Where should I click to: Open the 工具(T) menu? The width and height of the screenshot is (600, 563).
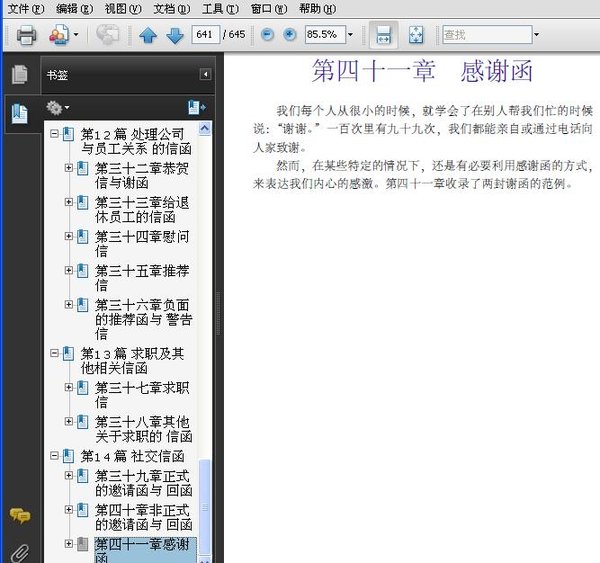220,8
